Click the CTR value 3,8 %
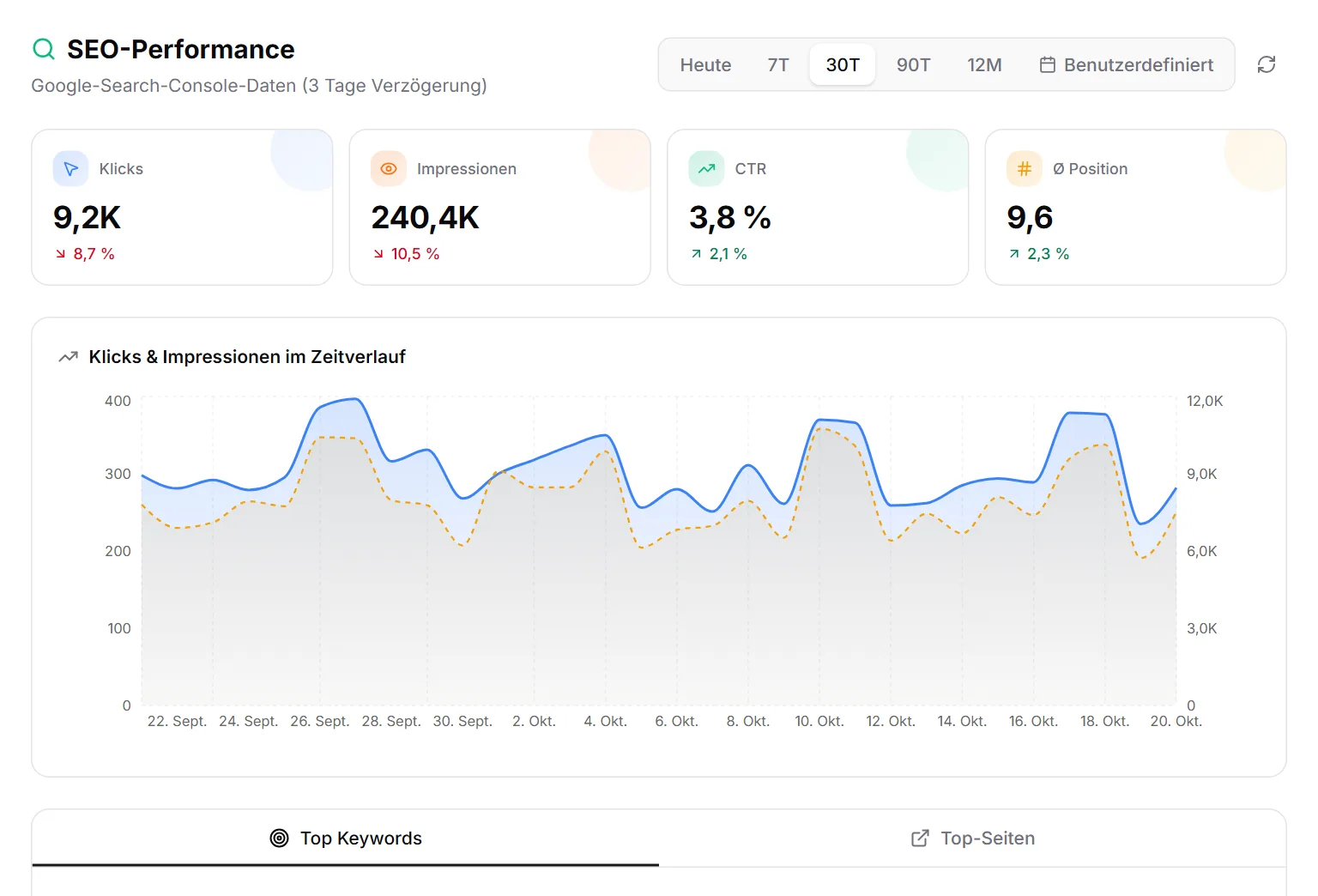Viewport: 1318px width, 896px height. click(x=730, y=218)
